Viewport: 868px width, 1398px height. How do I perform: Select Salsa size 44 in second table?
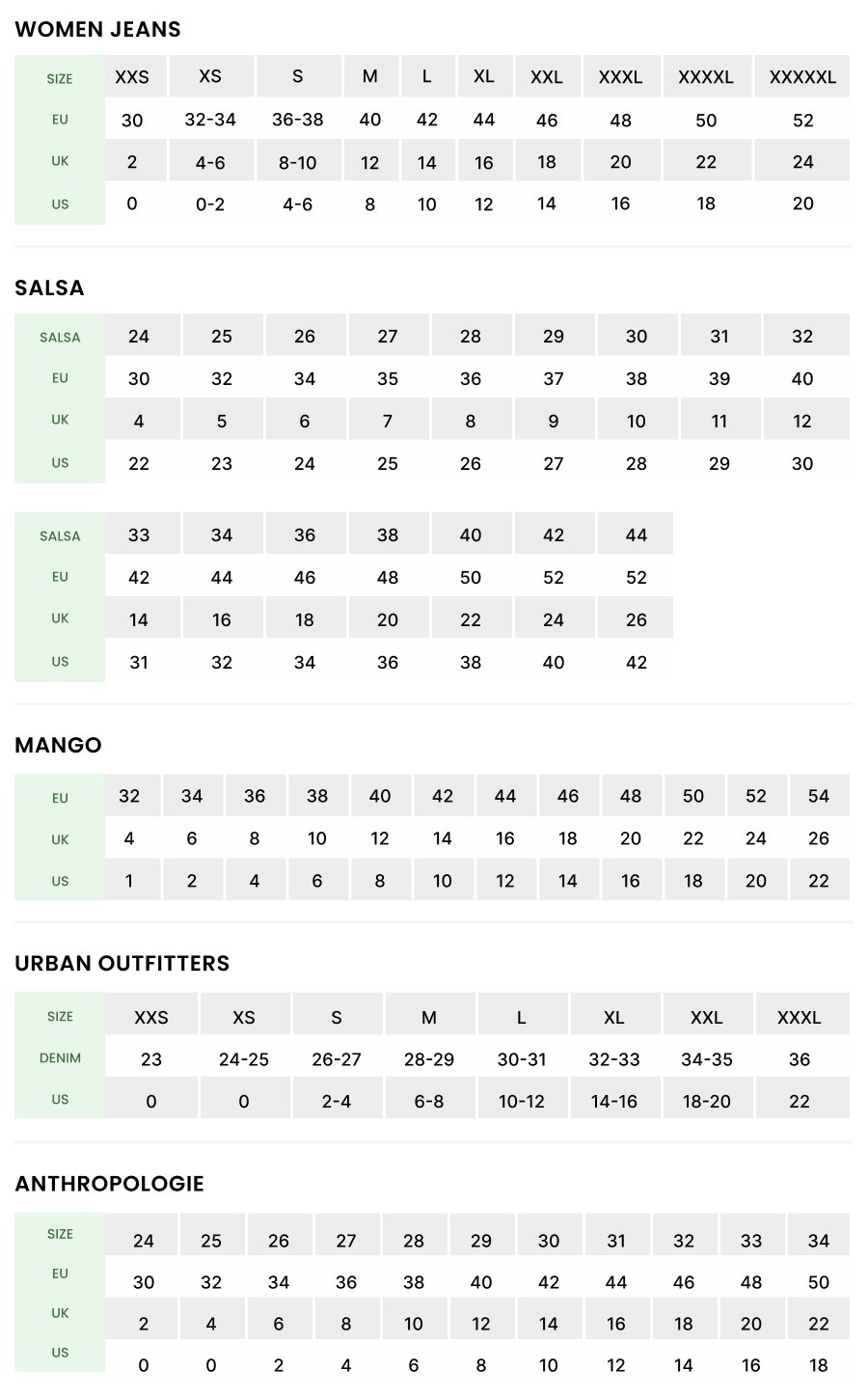click(x=637, y=535)
